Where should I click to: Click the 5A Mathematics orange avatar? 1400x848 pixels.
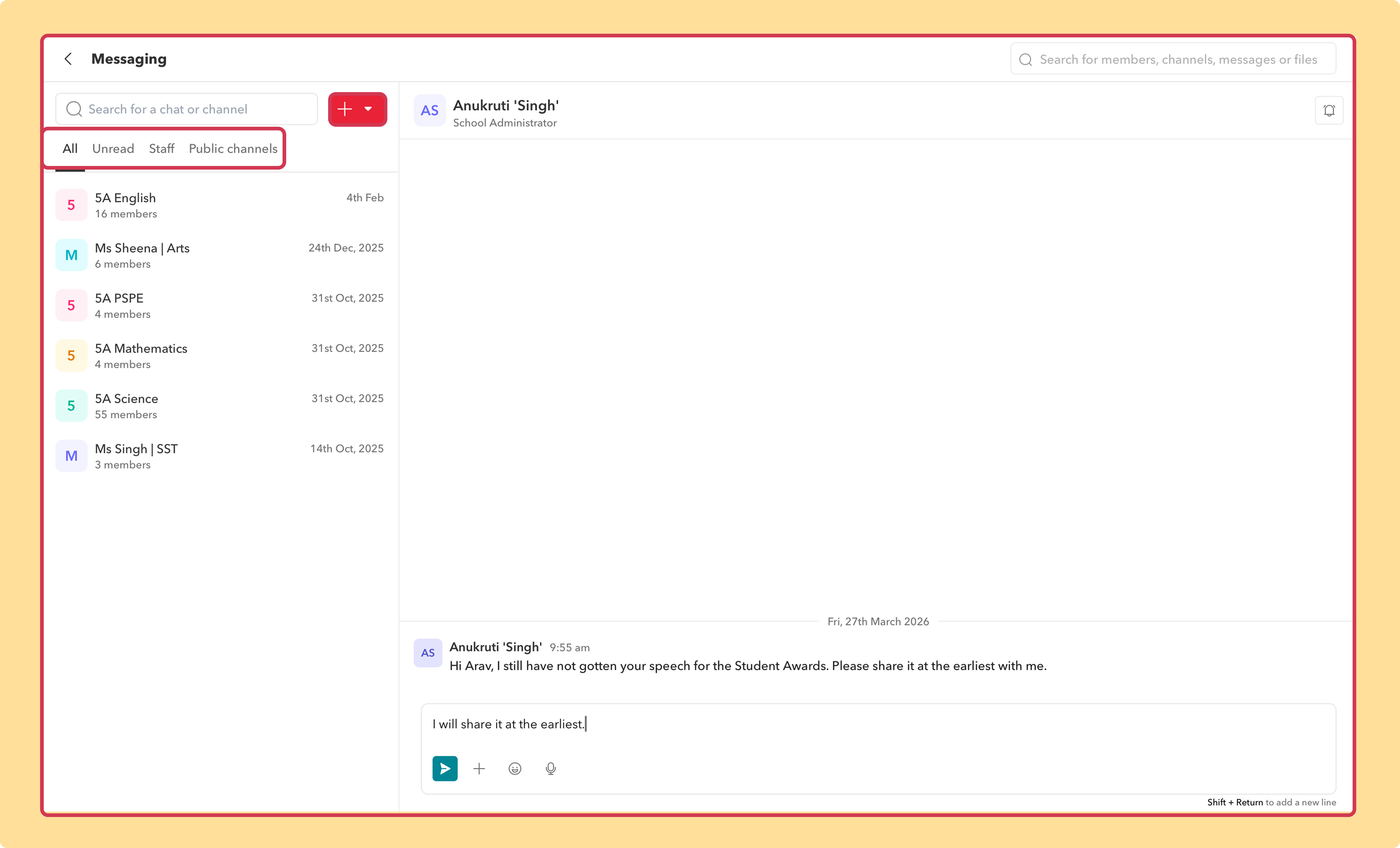coord(71,356)
